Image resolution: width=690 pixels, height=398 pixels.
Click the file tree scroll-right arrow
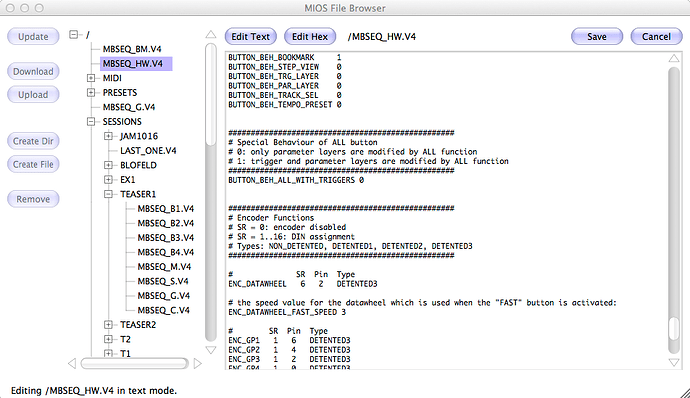pyautogui.click(x=198, y=363)
